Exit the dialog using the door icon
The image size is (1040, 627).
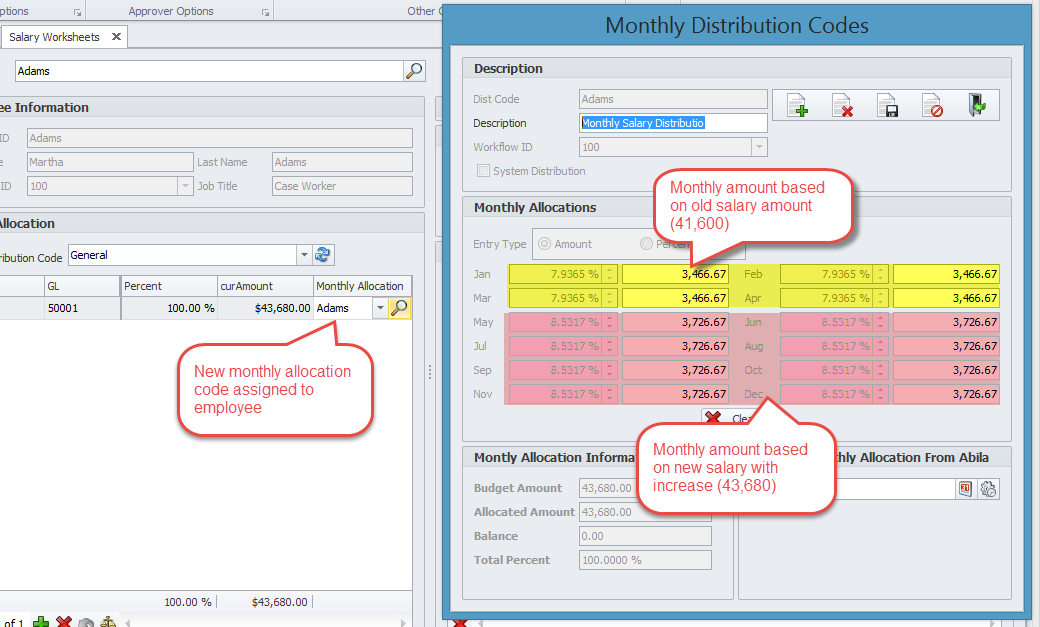pos(977,105)
